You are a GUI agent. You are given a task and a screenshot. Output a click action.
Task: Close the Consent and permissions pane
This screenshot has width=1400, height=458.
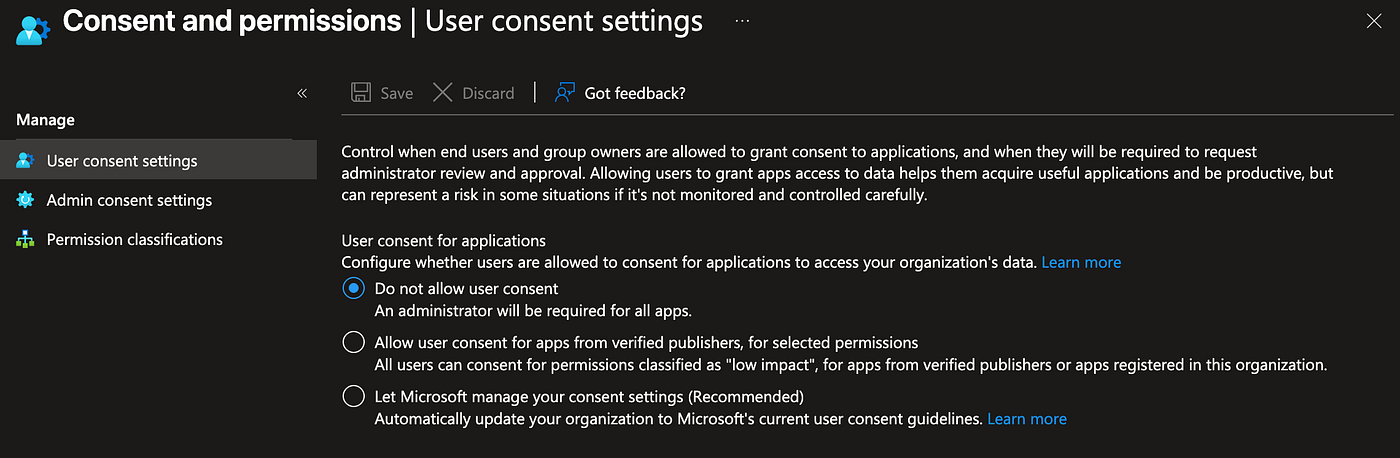1374,20
